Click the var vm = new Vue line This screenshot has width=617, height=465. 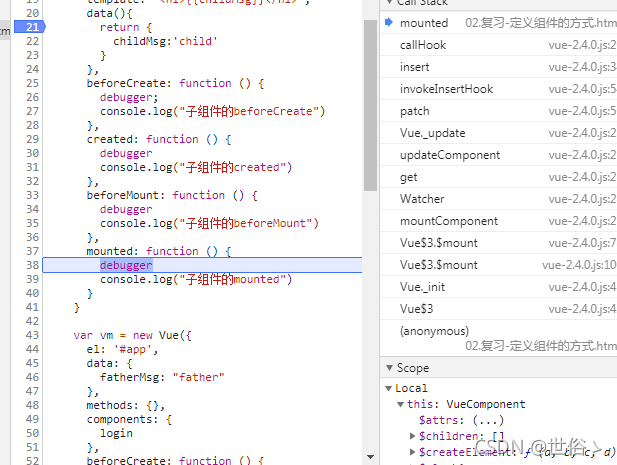(x=133, y=335)
